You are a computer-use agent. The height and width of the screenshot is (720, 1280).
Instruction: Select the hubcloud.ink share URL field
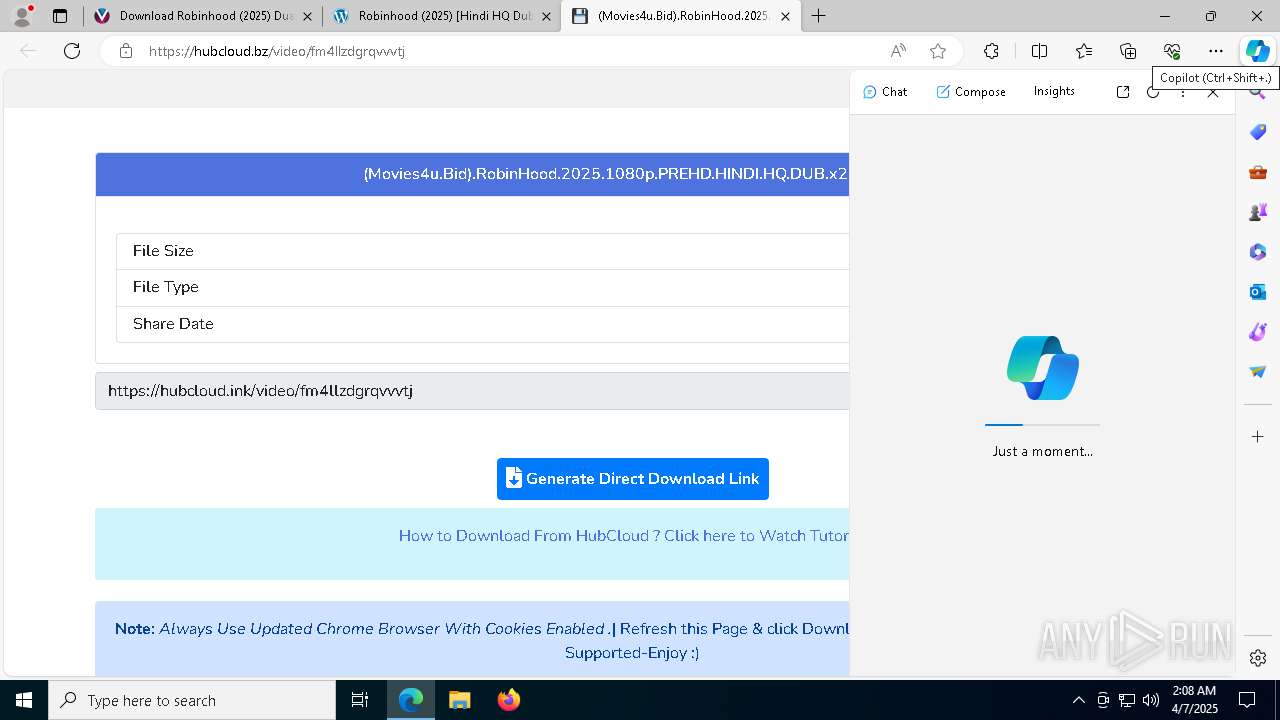click(x=472, y=391)
